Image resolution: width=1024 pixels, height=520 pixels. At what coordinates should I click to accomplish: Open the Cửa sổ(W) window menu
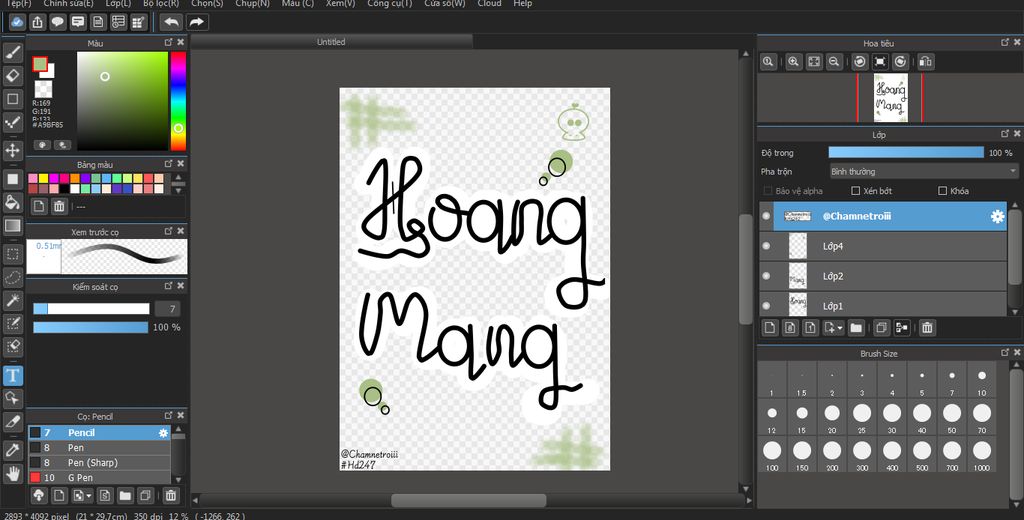point(445,3)
